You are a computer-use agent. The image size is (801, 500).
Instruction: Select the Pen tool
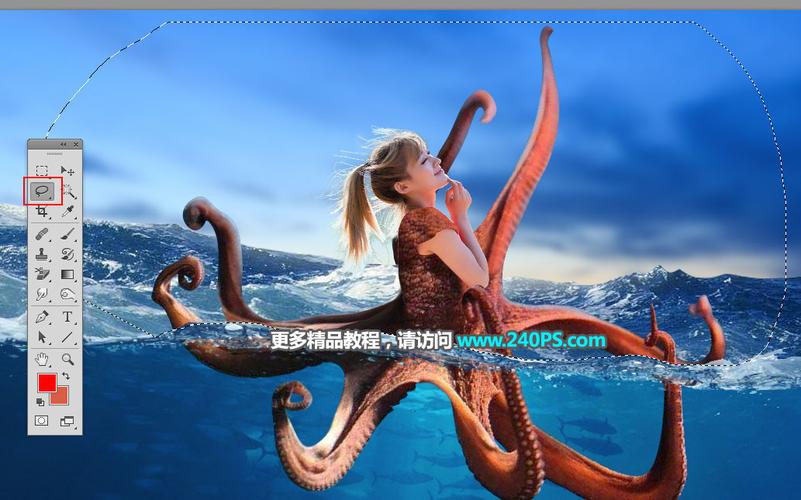click(x=42, y=317)
